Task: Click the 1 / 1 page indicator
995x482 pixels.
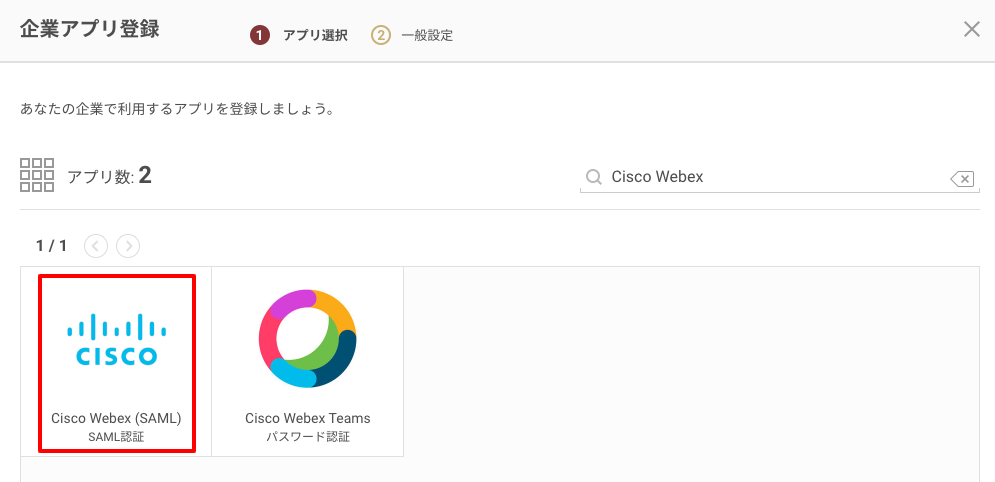Action: click(51, 246)
